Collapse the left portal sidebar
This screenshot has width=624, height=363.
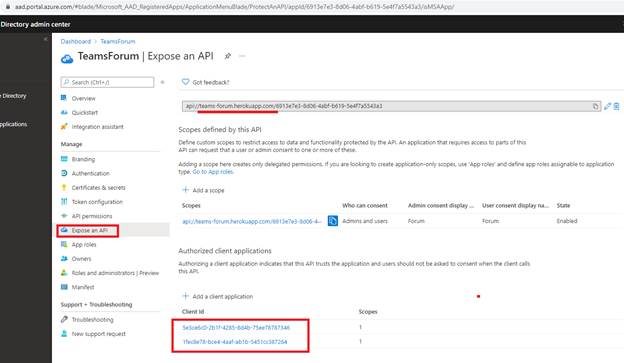45,39
